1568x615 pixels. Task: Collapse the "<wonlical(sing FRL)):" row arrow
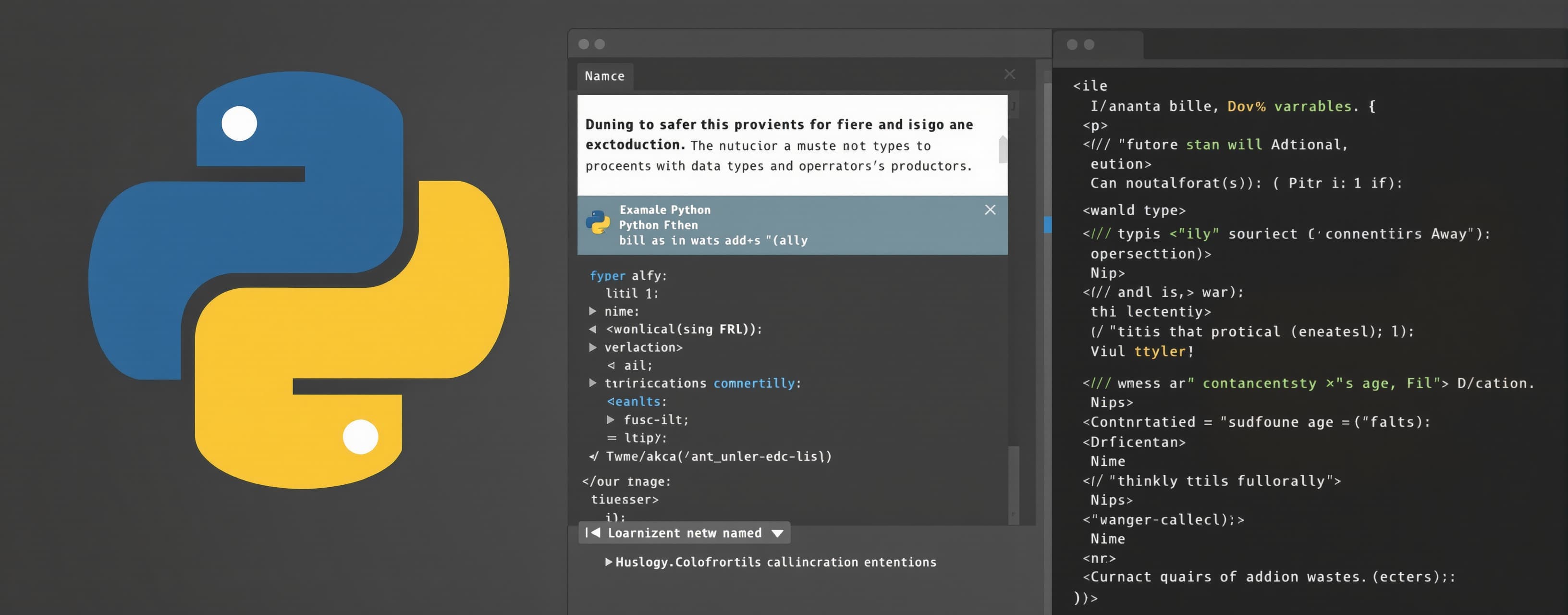click(592, 330)
